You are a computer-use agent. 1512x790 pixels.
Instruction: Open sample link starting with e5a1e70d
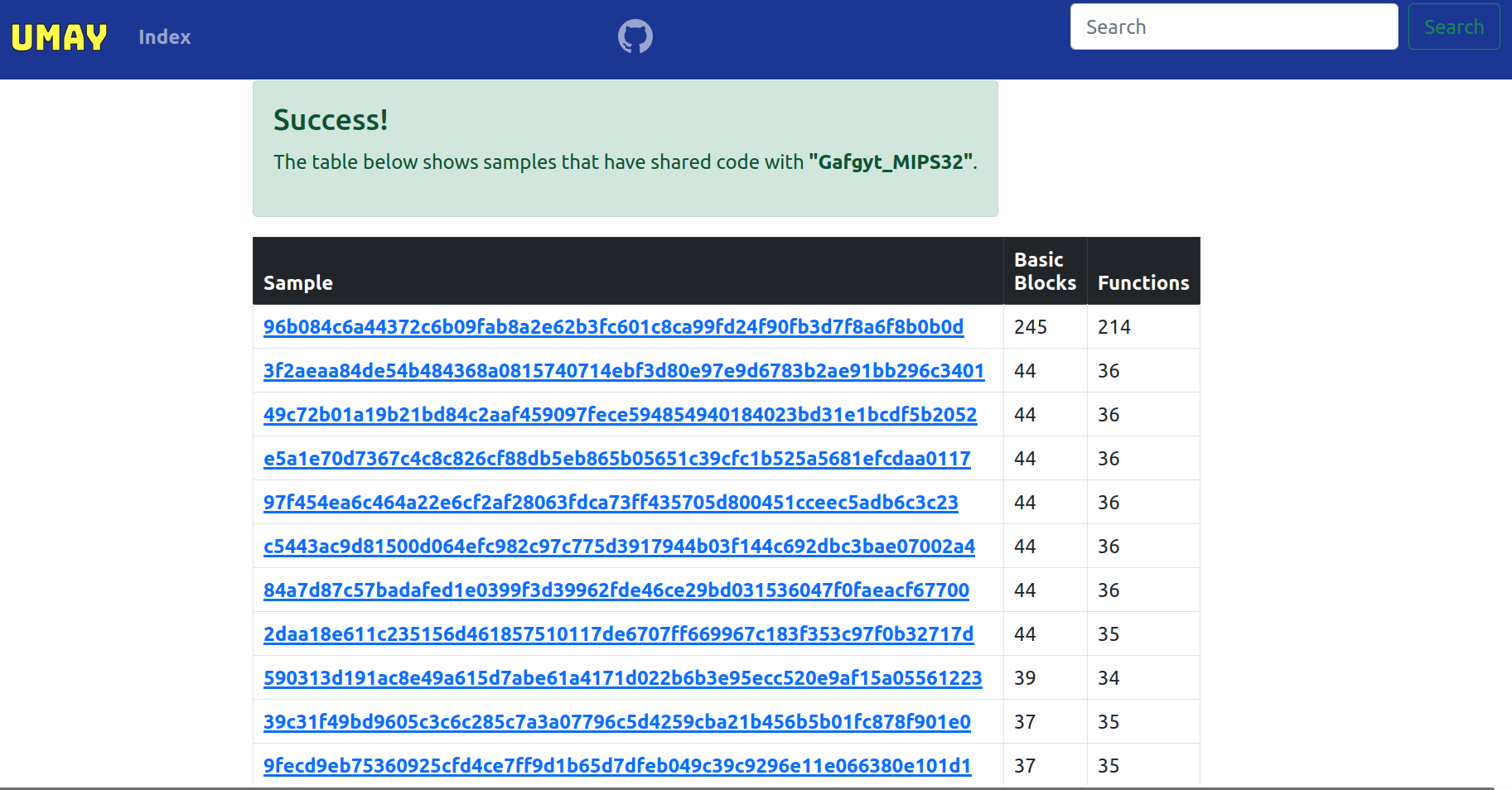[616, 459]
